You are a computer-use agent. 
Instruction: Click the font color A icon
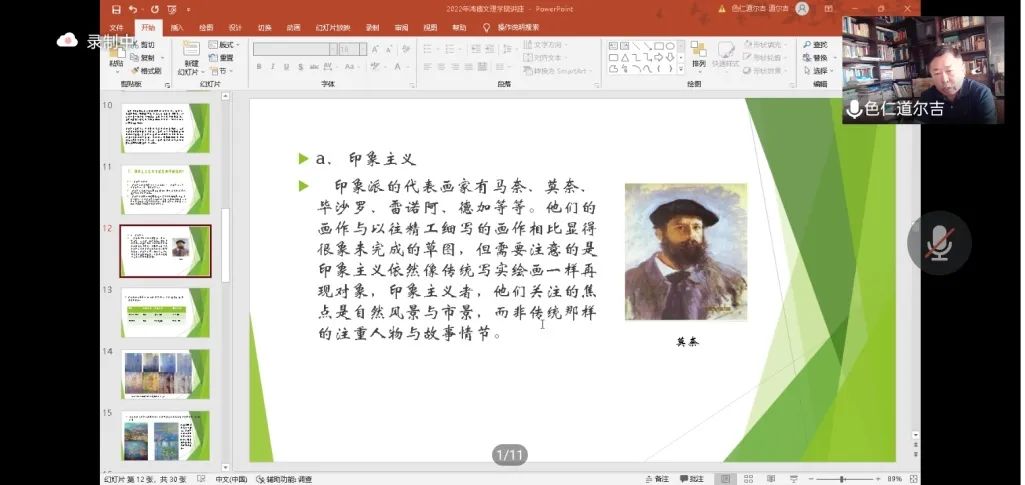coord(397,67)
